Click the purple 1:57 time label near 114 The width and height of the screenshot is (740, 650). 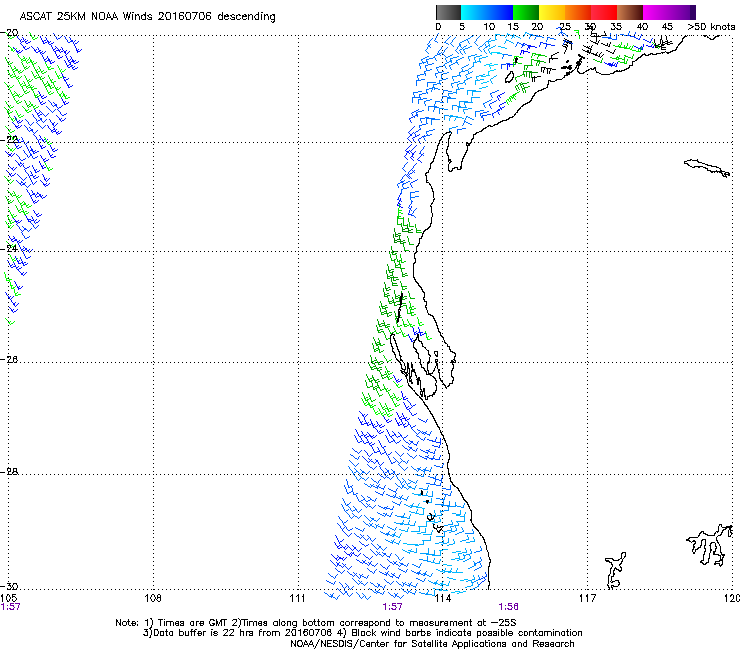point(392,607)
